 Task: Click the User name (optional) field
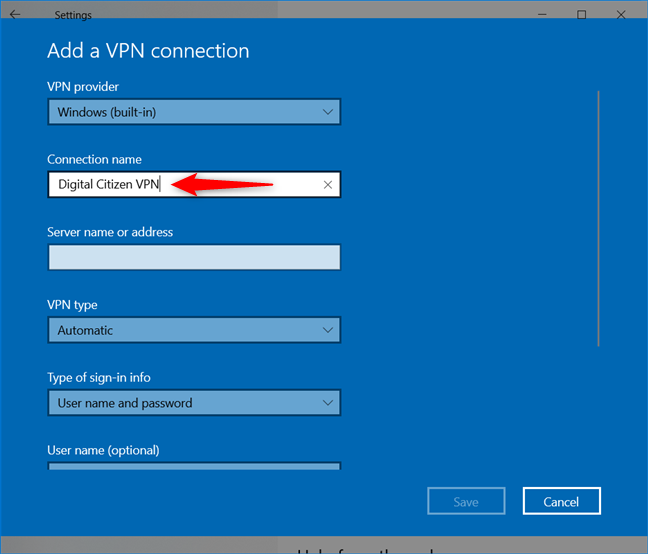coord(194,466)
